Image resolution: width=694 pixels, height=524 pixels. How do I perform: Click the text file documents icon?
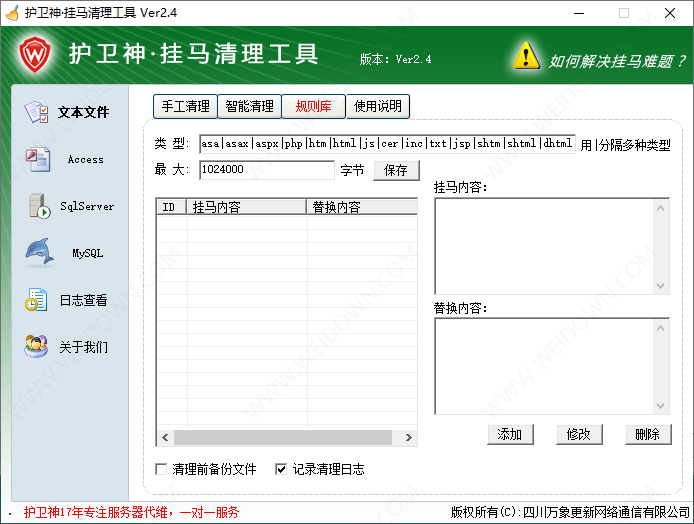37,112
